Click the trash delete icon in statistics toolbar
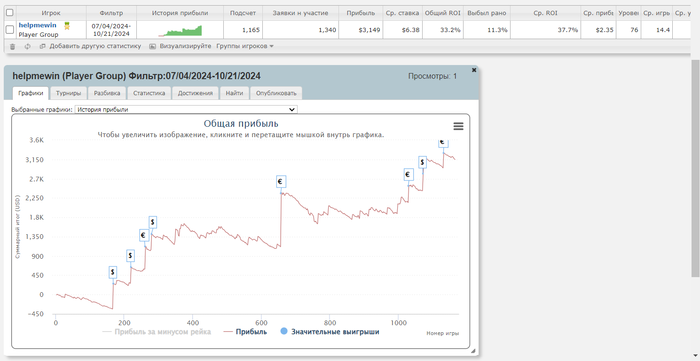This screenshot has width=700, height=361. tap(12, 46)
